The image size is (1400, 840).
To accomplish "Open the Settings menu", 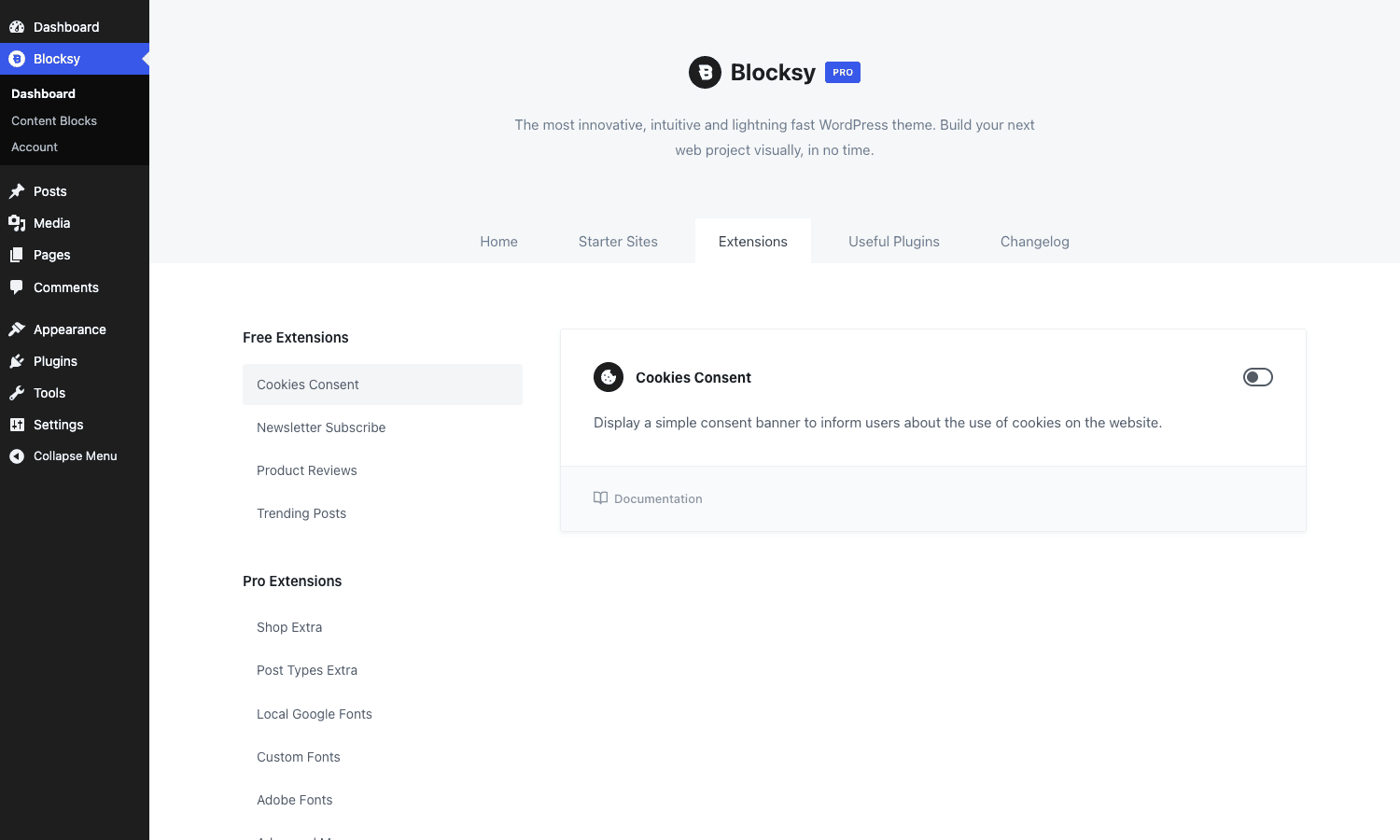I will coord(75,425).
